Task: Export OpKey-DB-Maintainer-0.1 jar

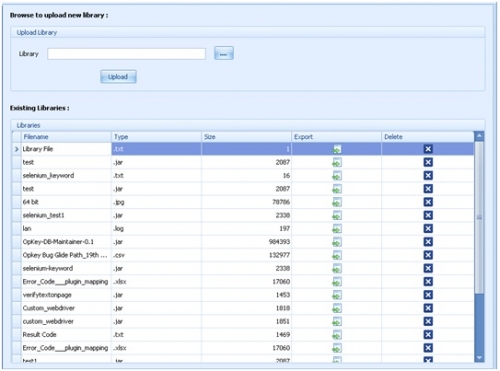Action: (337, 242)
